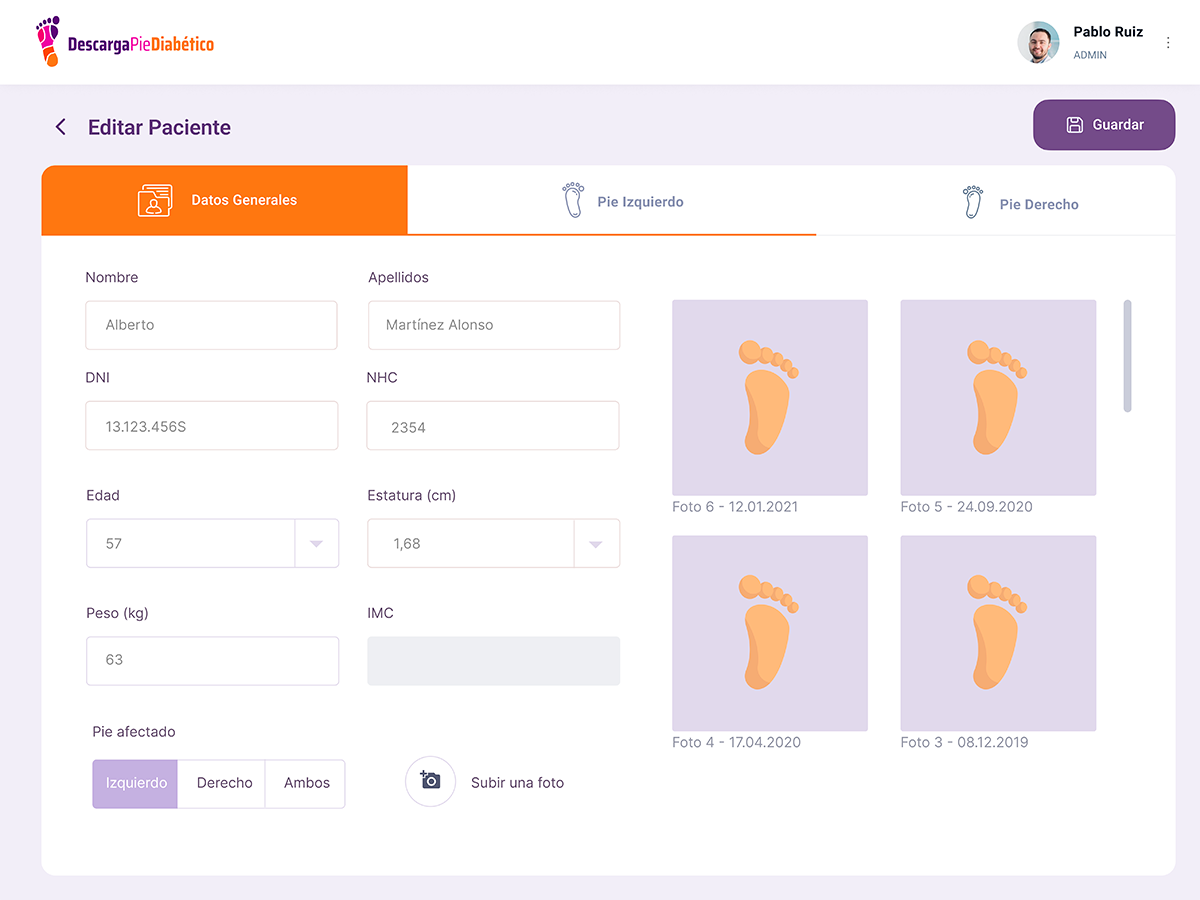Click the DescargaPieDiabético logo
Screen dimensions: 1200x900
point(125,42)
